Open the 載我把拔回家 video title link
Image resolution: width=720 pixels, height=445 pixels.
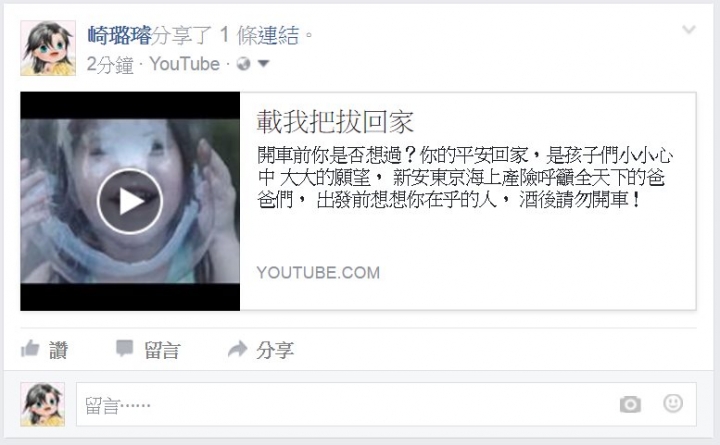335,122
